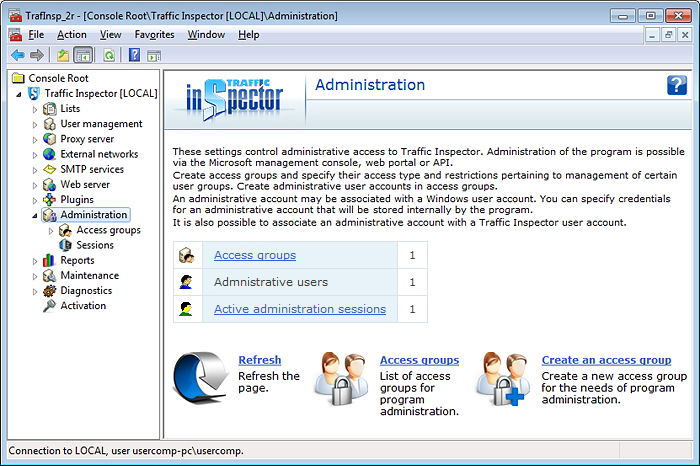Click the Lists node icon

click(50, 108)
